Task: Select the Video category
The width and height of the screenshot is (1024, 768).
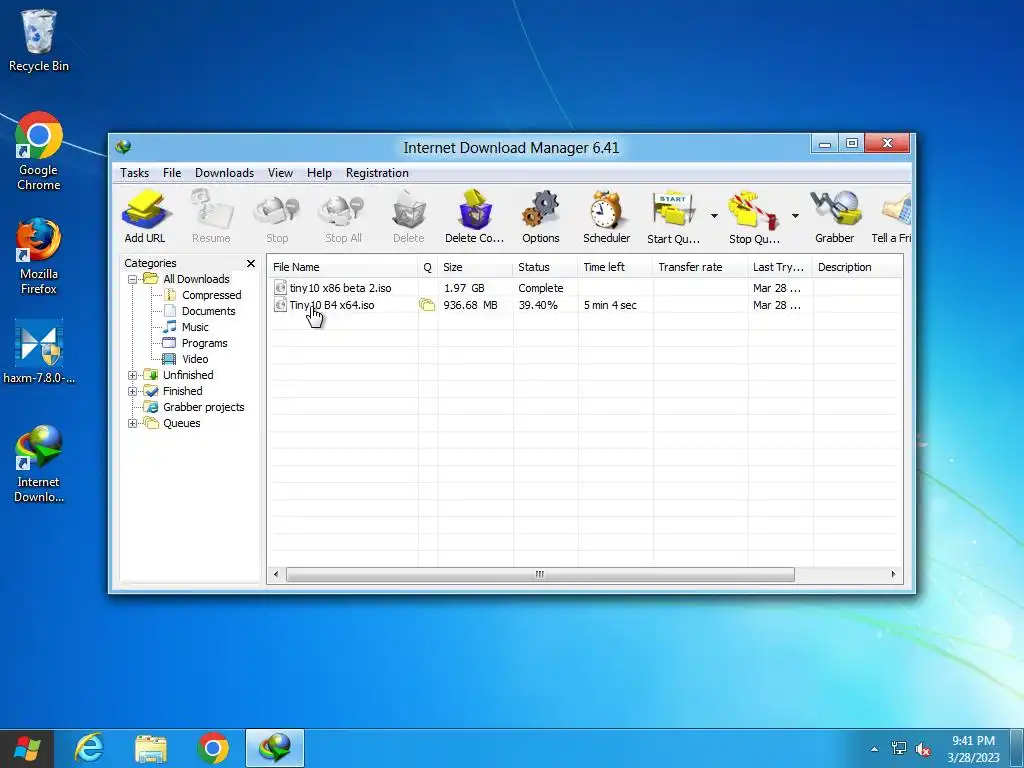Action: click(x=195, y=359)
